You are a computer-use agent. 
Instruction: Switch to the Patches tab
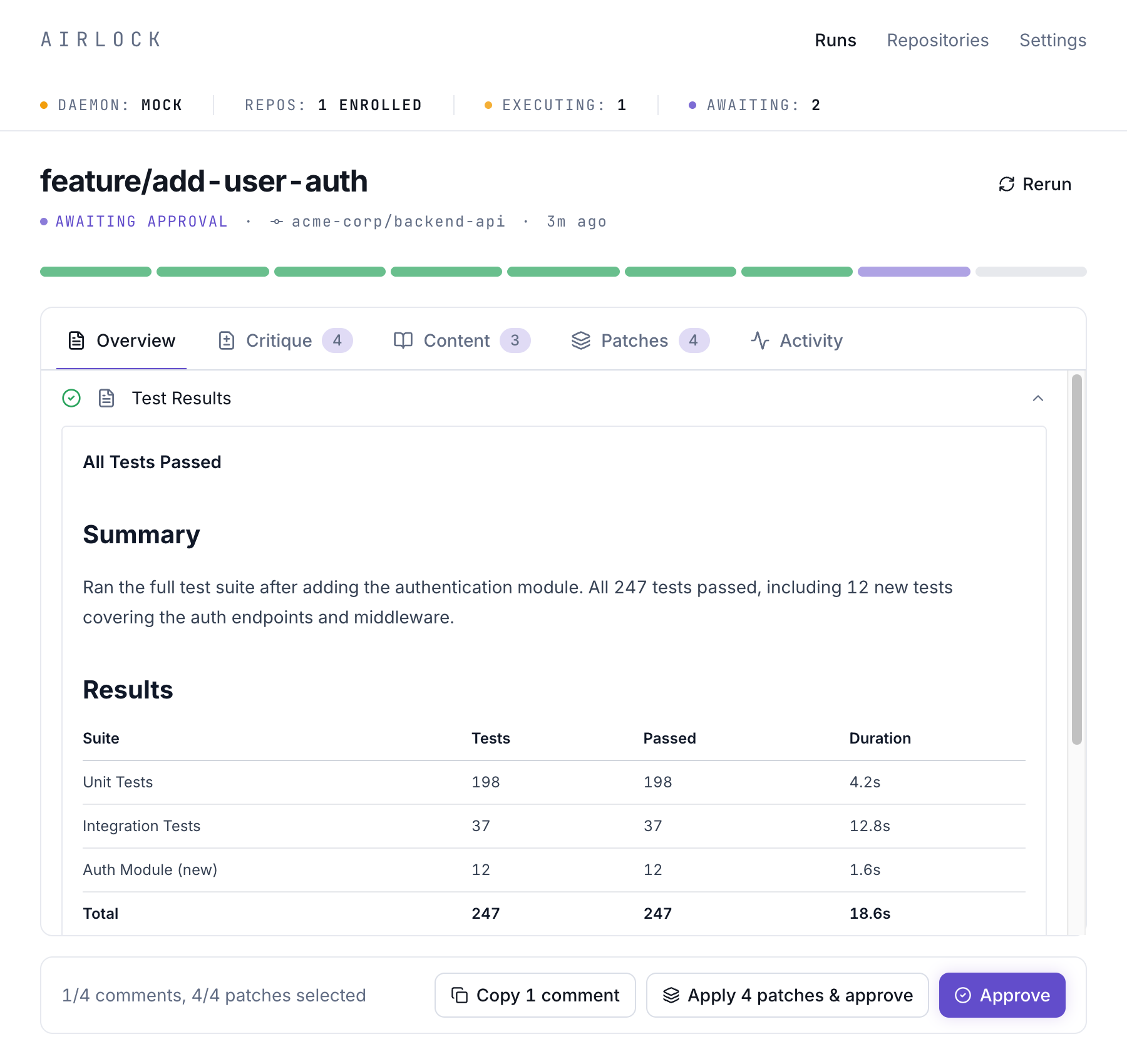[x=635, y=340]
